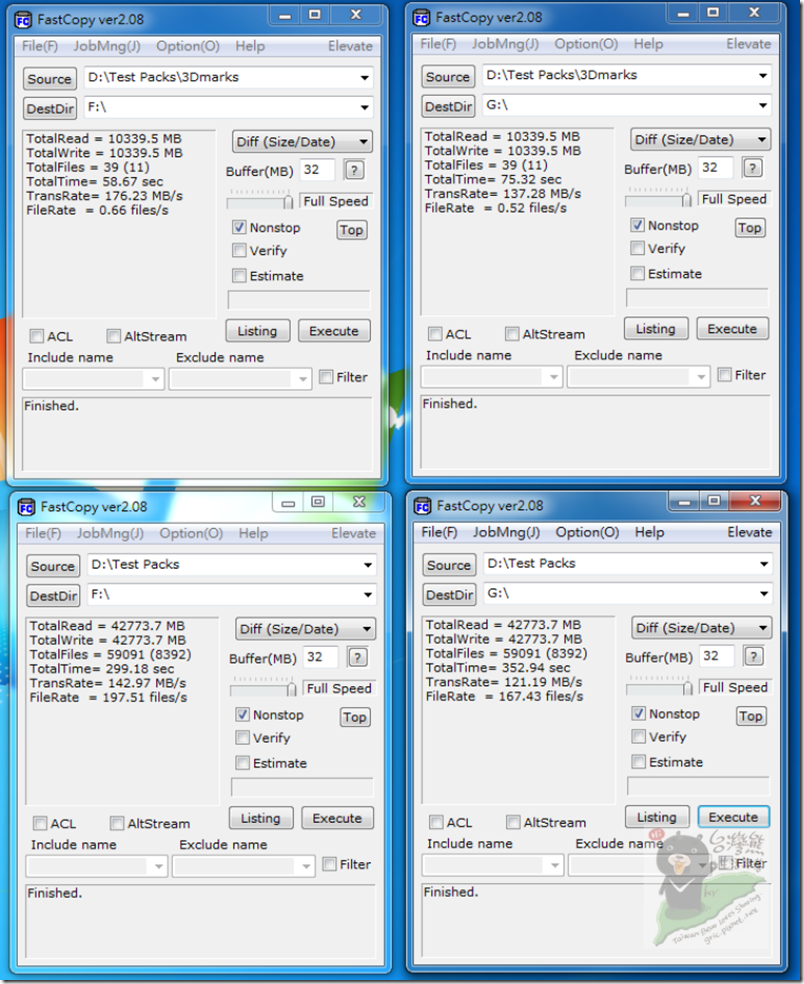Click FastCopy app icon in bottom-left window title
The width and height of the screenshot is (804, 984).
click(26, 507)
